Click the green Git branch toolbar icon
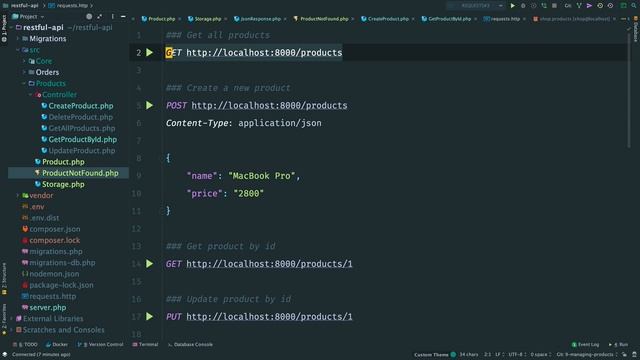The image size is (640, 360). click(x=579, y=6)
